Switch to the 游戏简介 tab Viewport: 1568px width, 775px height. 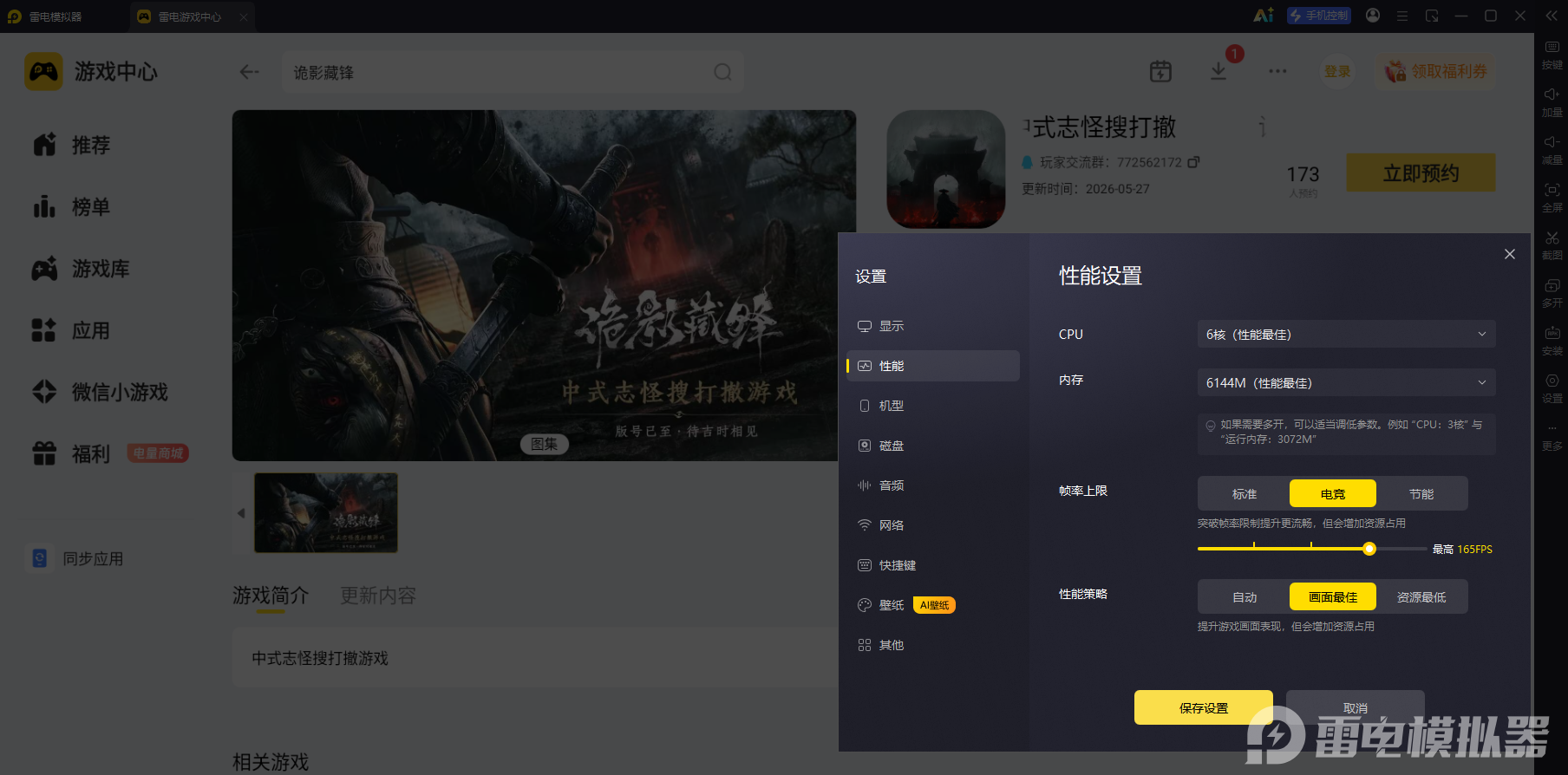pyautogui.click(x=271, y=596)
